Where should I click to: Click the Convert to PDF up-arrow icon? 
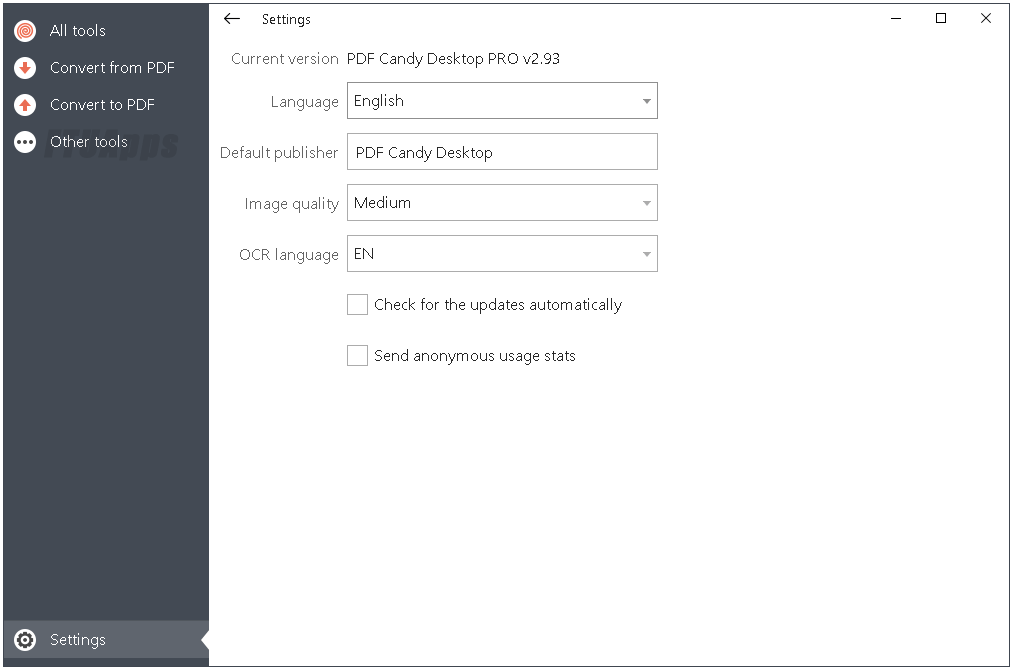25,105
